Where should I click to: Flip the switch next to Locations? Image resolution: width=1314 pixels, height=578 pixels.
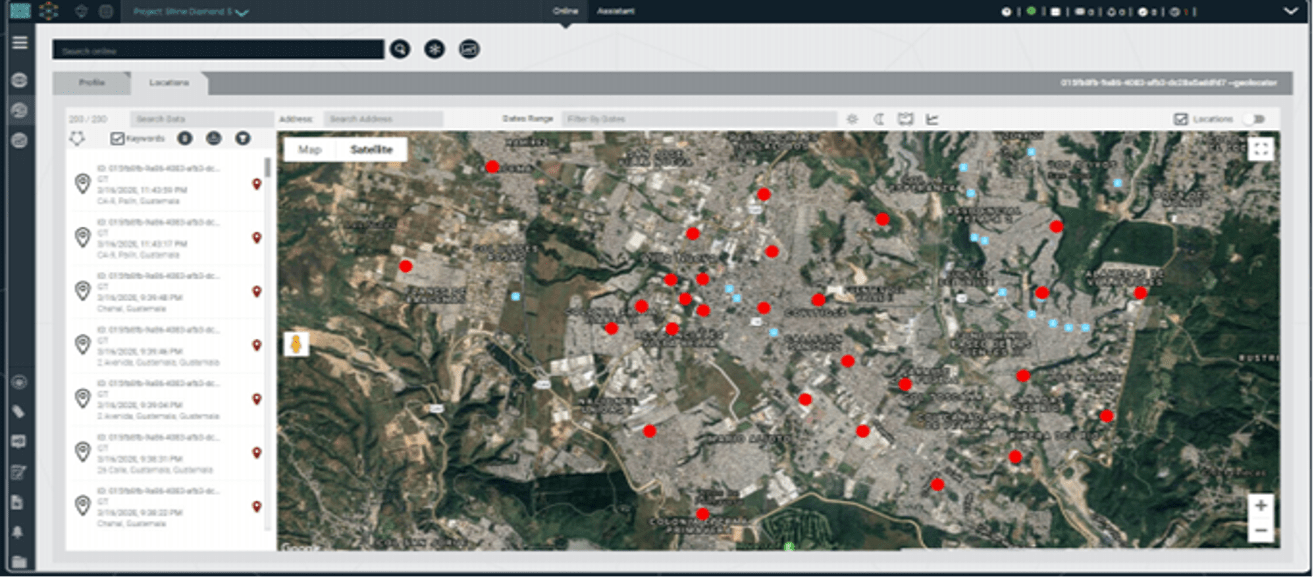(1252, 119)
